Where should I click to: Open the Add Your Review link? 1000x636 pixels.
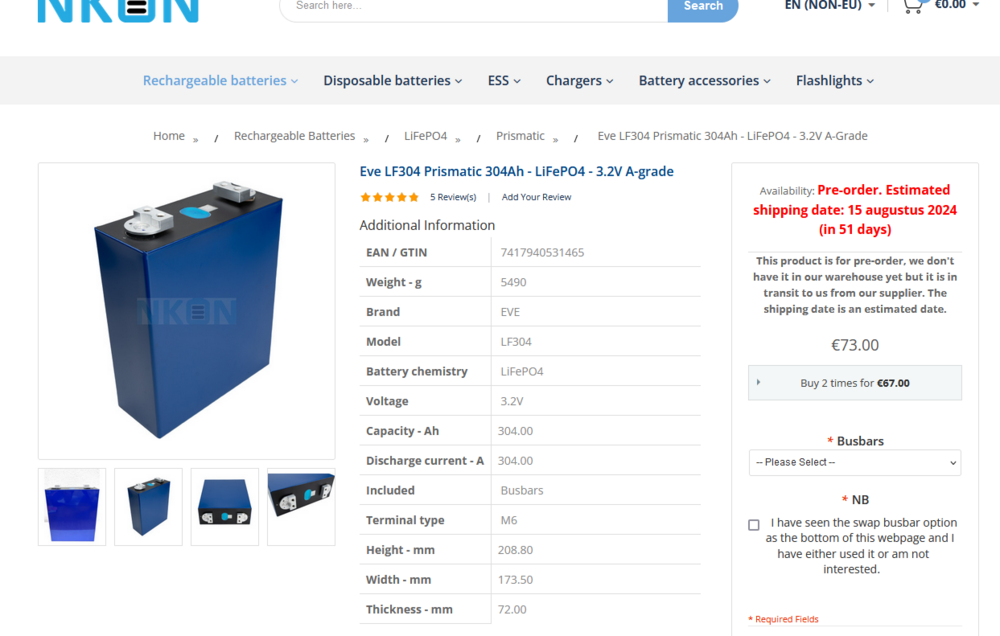pyautogui.click(x=536, y=197)
